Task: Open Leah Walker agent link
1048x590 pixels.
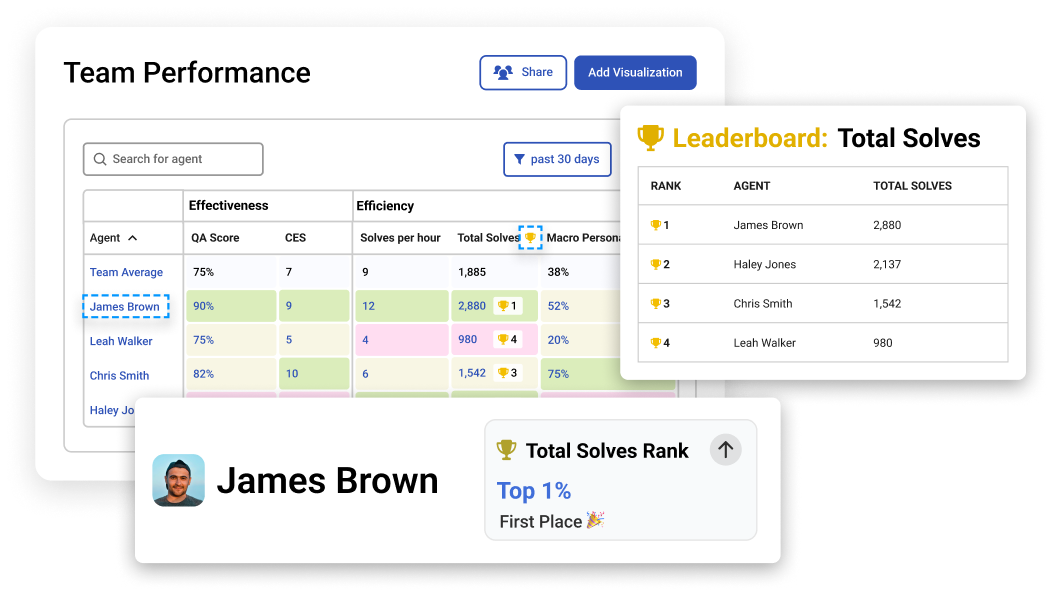Action: click(x=121, y=341)
